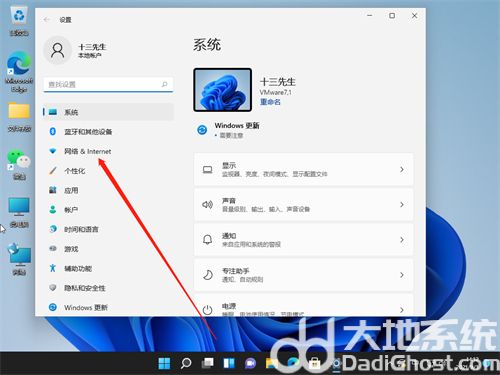Image resolution: width=500 pixels, height=375 pixels.
Task: Expand 专注助手 settings using its chevron
Action: pyautogui.click(x=402, y=275)
